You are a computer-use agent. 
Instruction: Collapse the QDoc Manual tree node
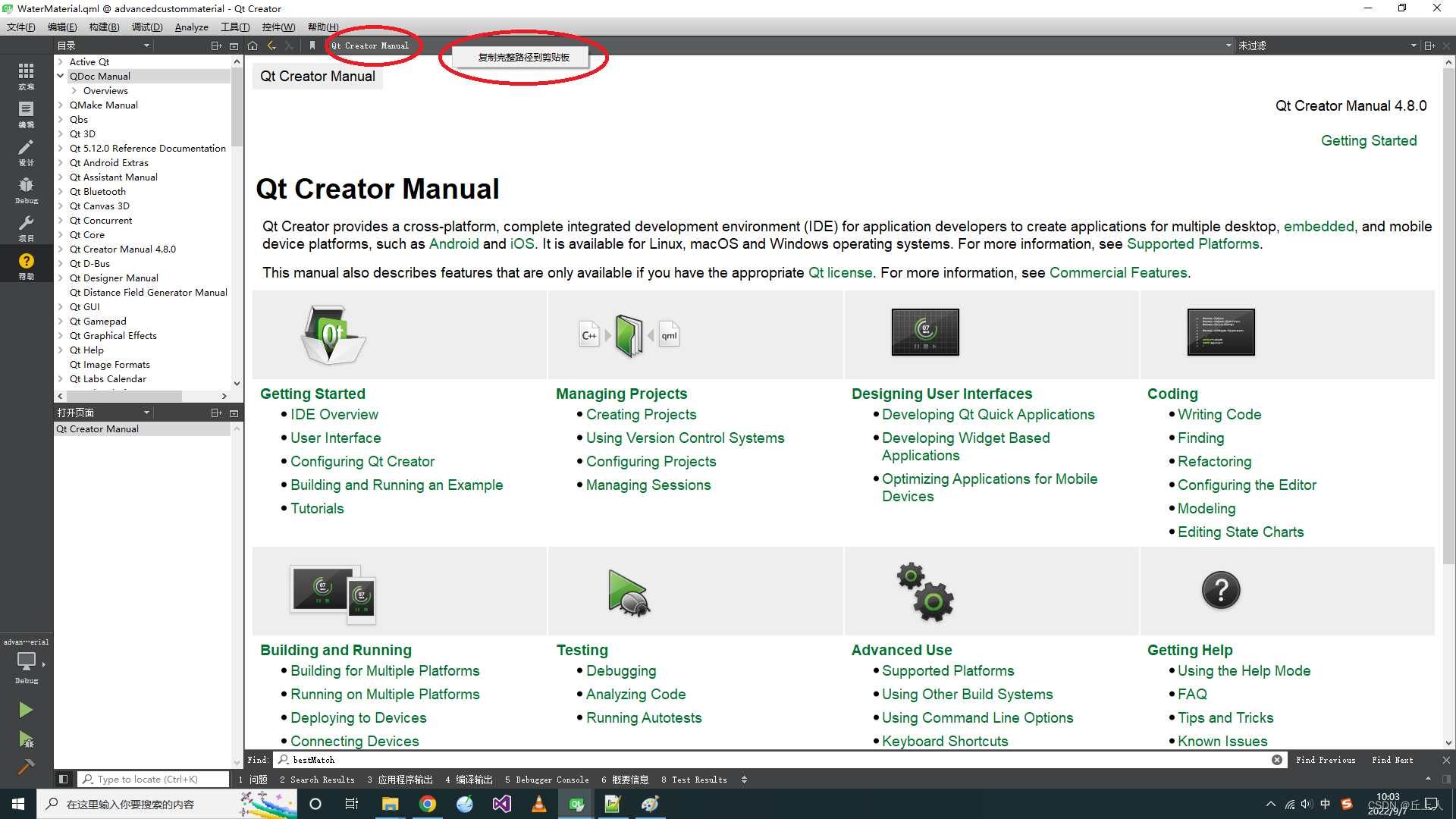click(61, 76)
